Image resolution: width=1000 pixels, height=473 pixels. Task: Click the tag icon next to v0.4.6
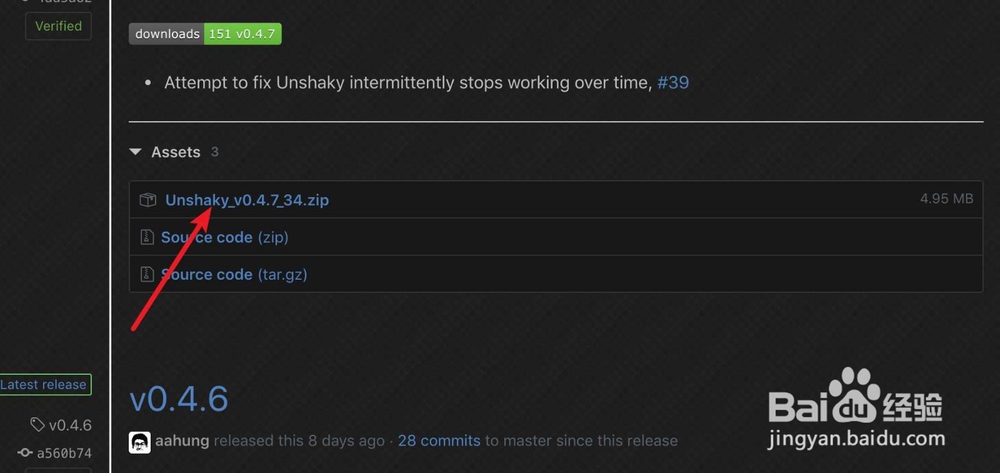(x=37, y=425)
